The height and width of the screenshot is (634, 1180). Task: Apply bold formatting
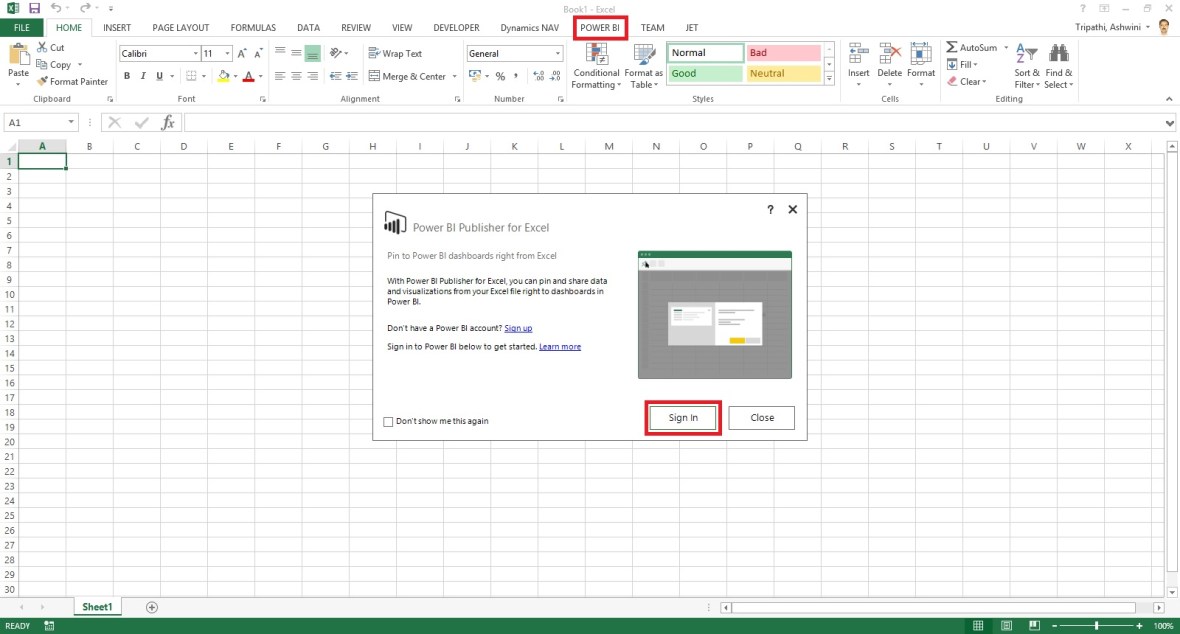126,74
